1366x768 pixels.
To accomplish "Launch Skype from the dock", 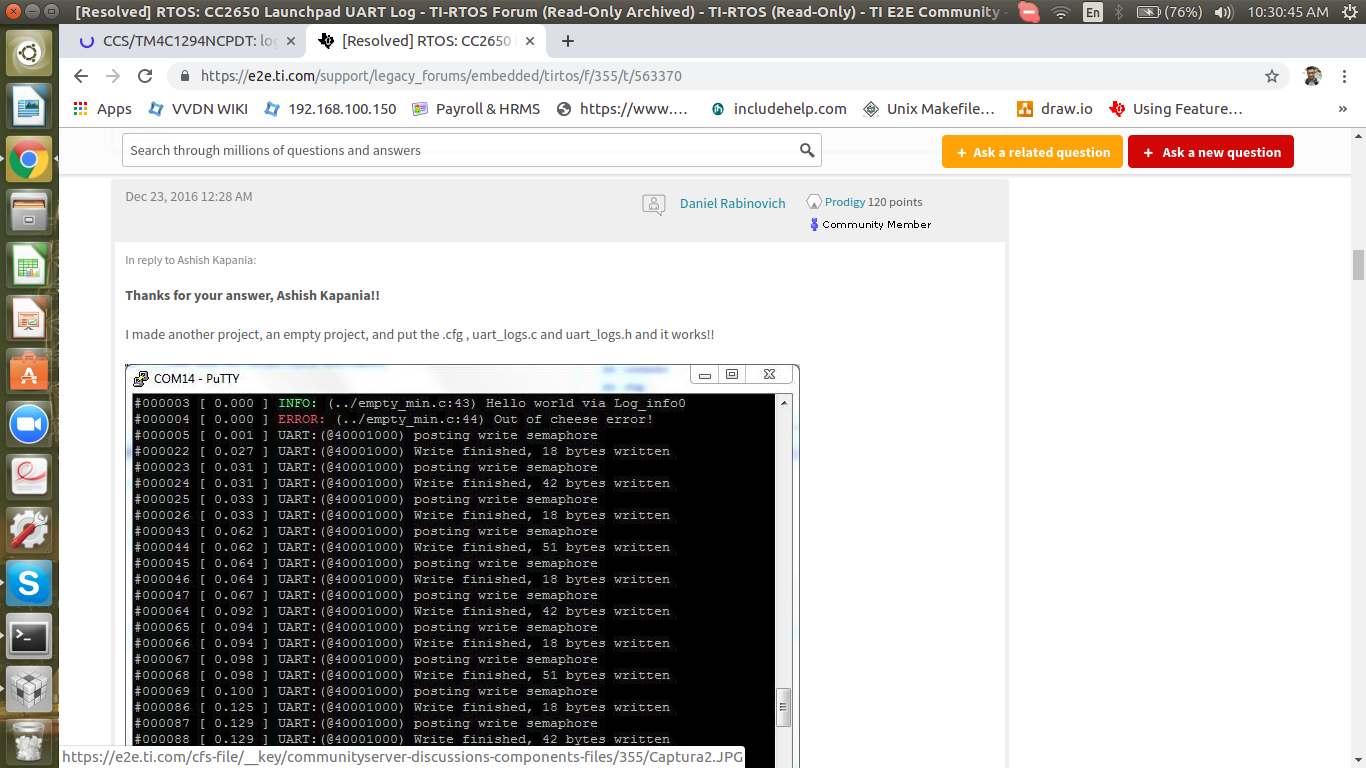I will coord(29,583).
